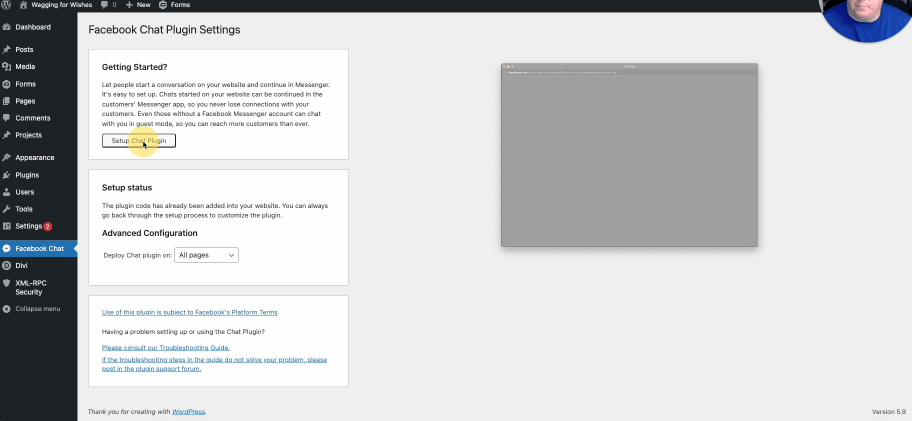Viewport: 912px width, 421px height.
Task: Click the Divi circle D icon
Action: click(6, 266)
